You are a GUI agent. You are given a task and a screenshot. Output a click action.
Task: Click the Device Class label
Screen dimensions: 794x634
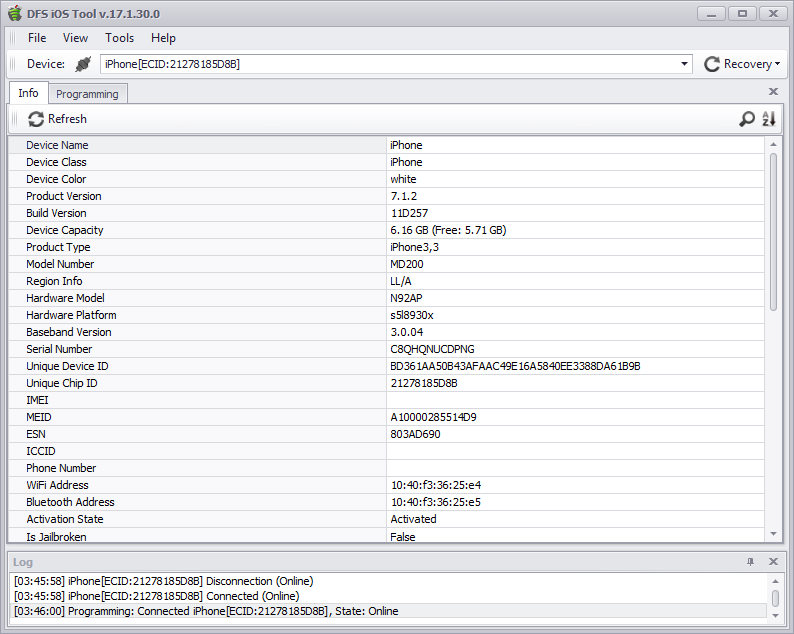(x=56, y=162)
